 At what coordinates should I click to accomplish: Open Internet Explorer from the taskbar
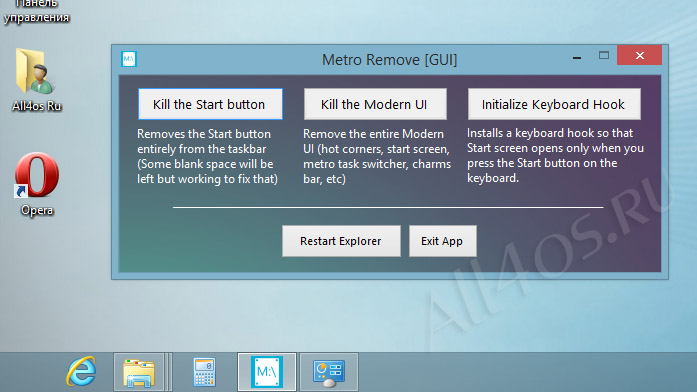81,372
